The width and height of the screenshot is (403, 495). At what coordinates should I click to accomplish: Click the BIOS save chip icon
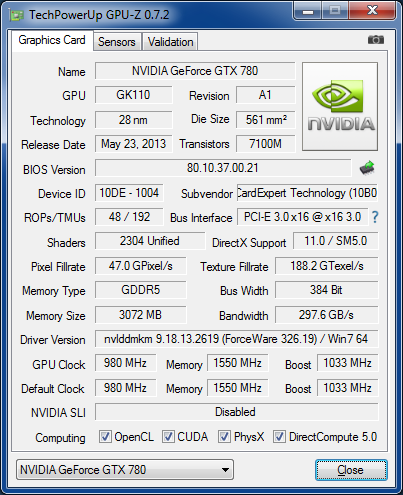[367, 168]
